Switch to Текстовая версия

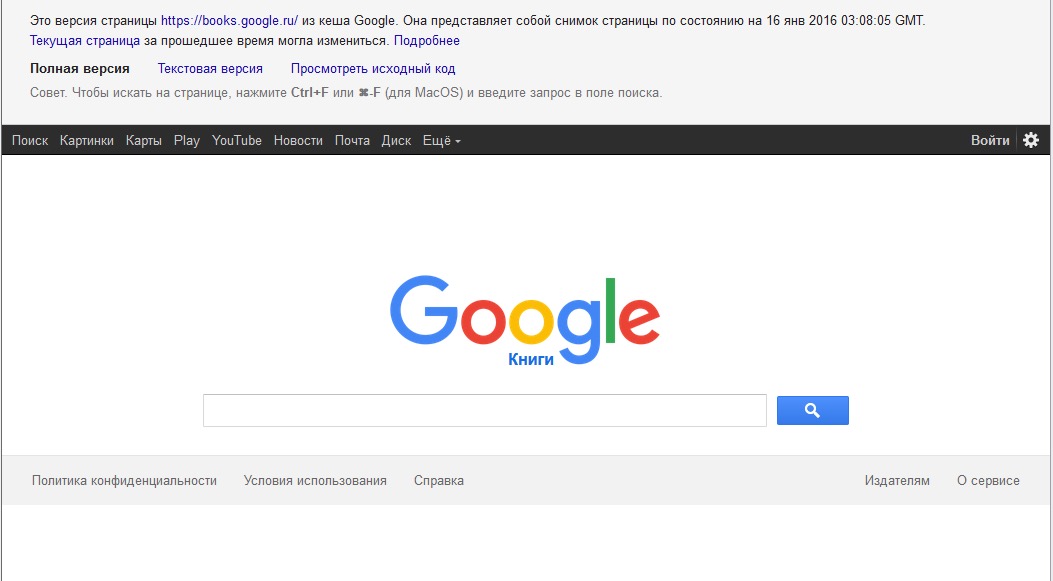click(x=210, y=69)
